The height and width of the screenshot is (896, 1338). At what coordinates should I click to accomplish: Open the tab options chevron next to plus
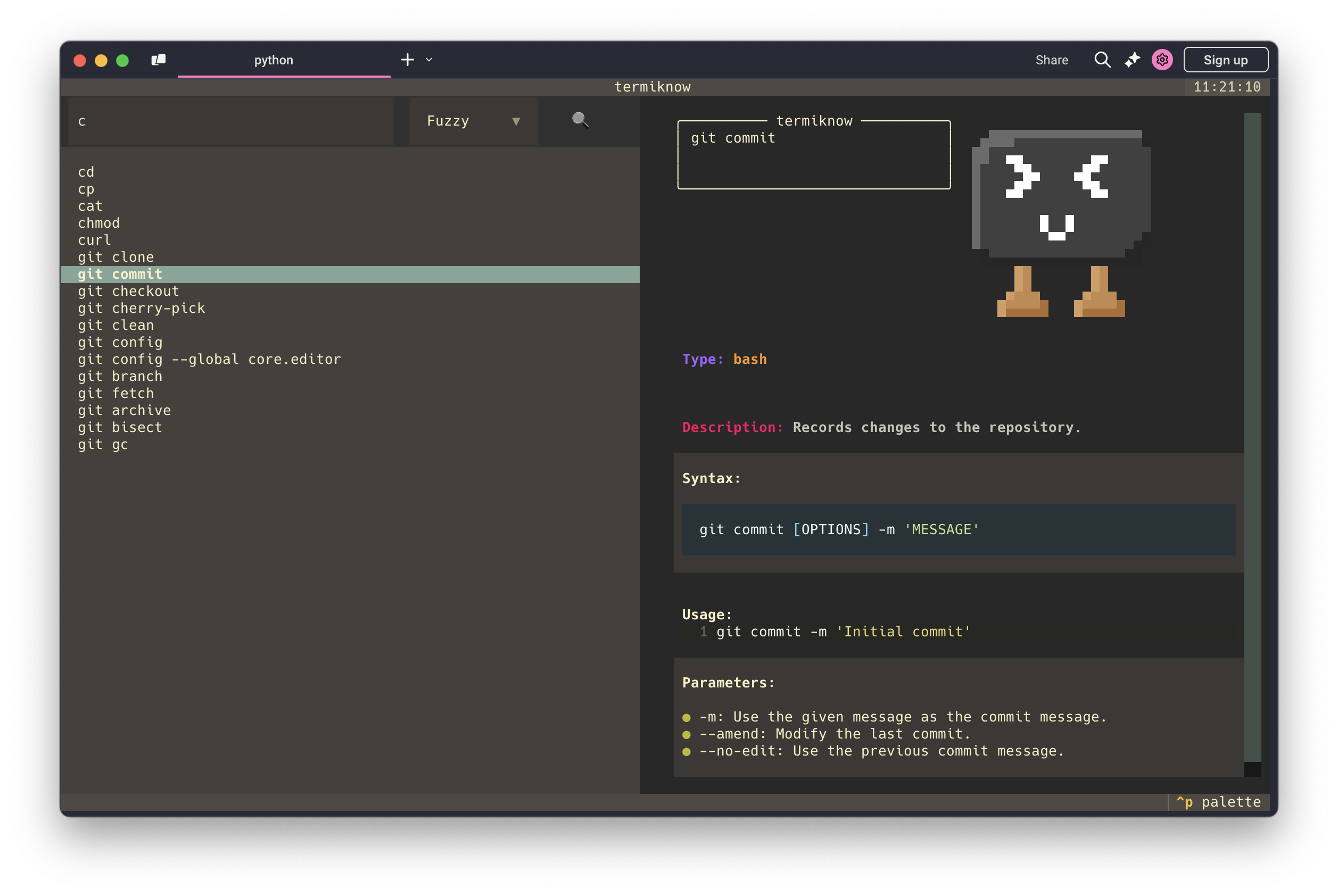point(429,60)
